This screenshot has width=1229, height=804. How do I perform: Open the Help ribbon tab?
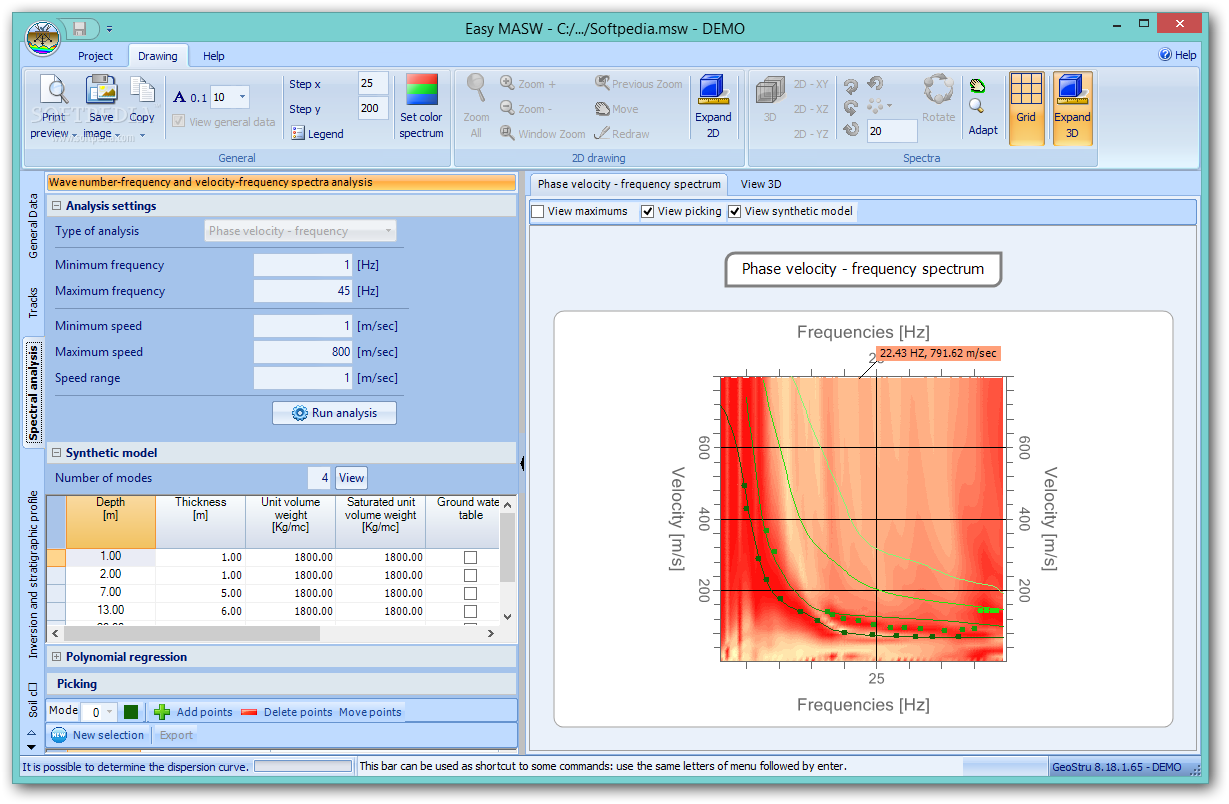coord(214,56)
